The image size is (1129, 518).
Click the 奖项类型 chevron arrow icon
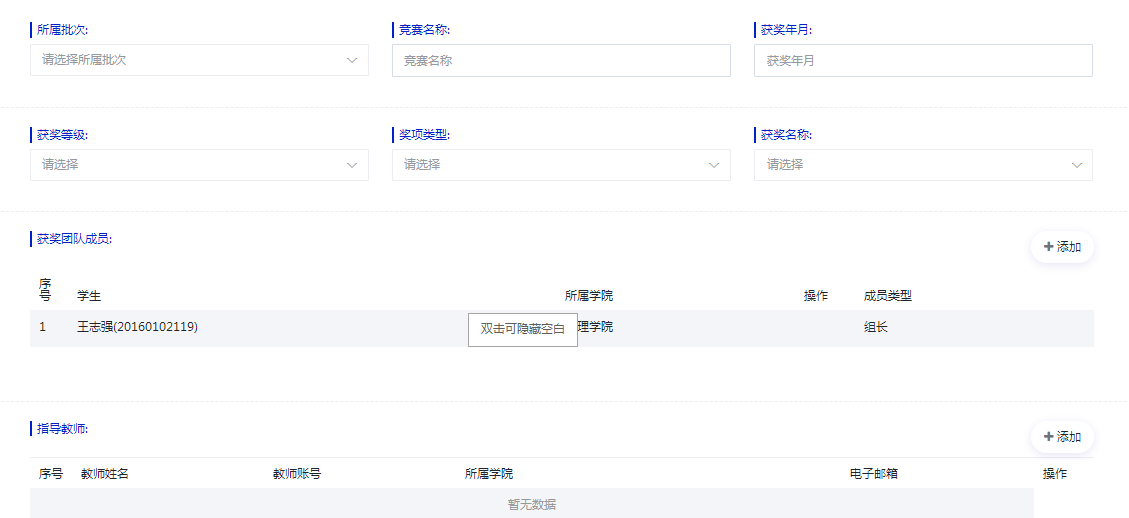(714, 165)
